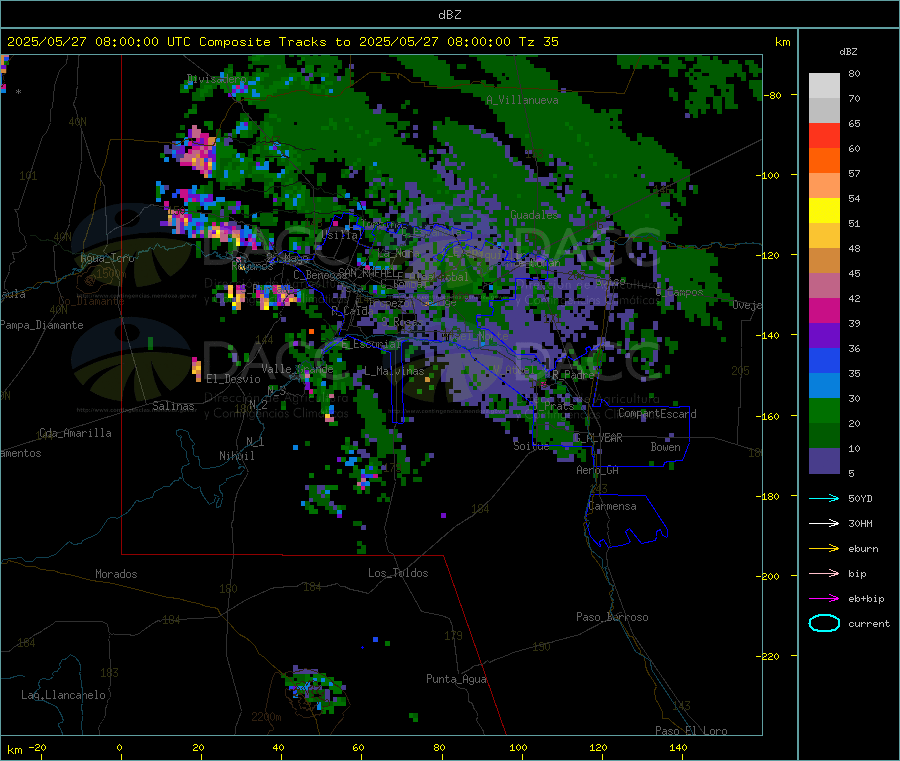Select the red 65 dBZ color swatch

click(824, 135)
